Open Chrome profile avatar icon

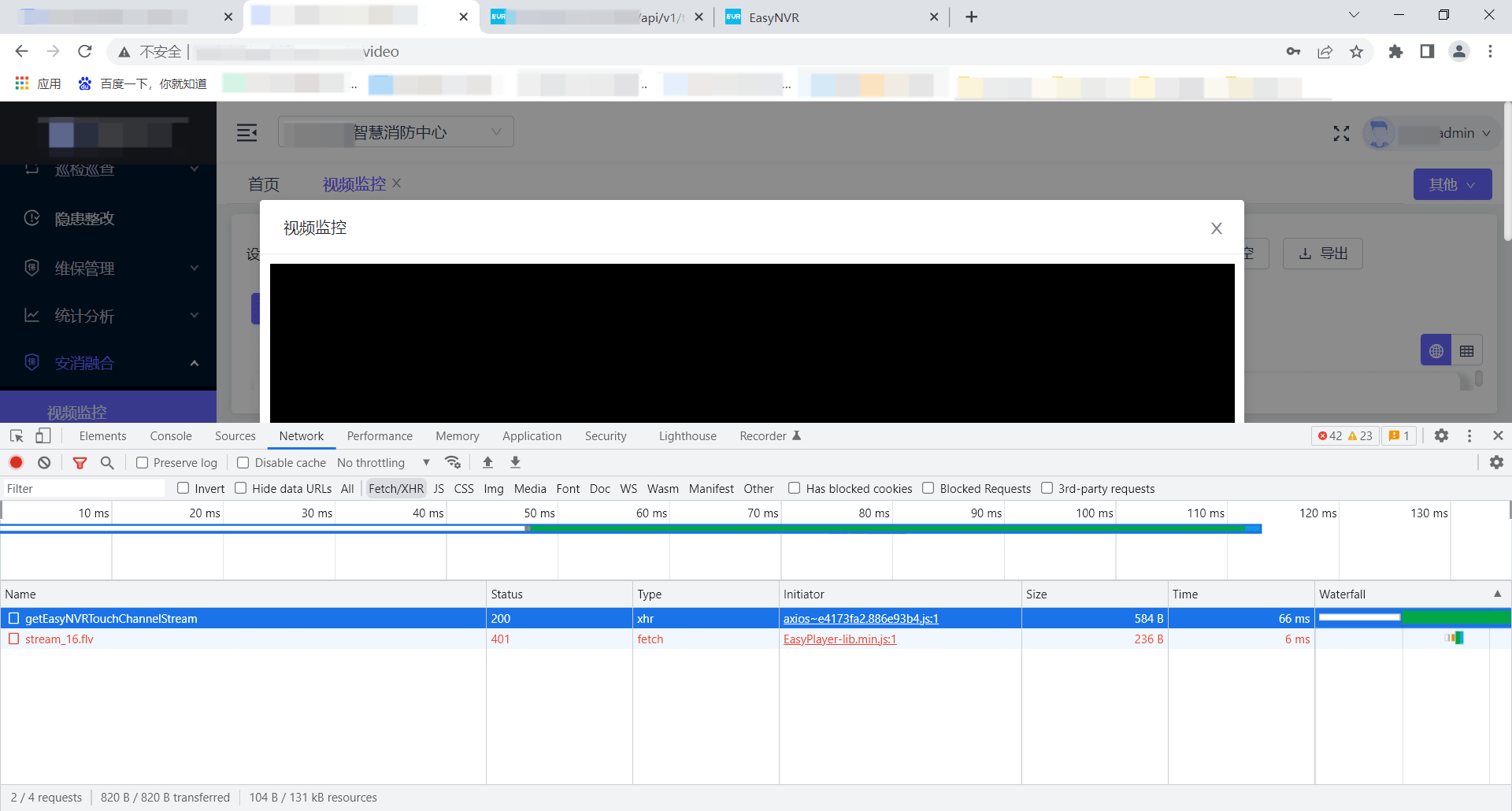click(1458, 51)
